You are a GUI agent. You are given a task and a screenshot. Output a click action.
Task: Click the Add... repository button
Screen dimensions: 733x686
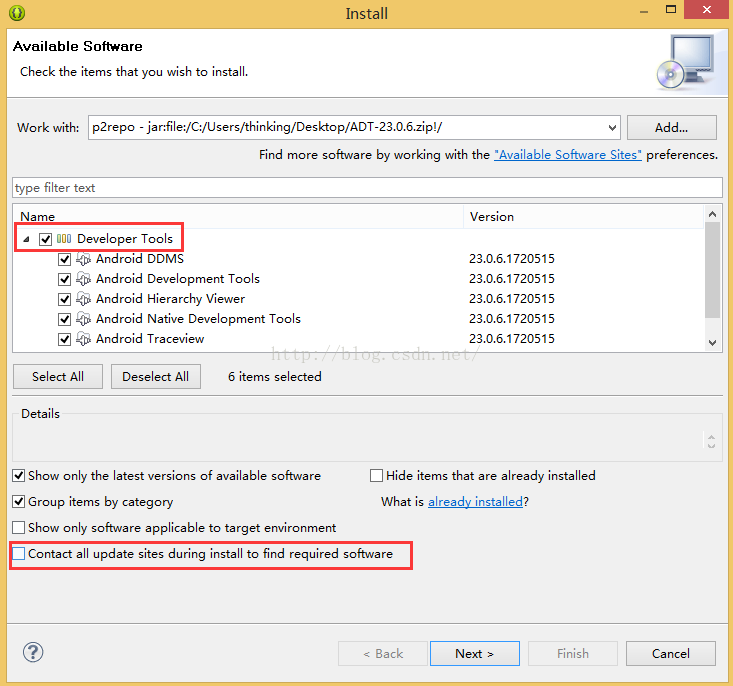[671, 128]
